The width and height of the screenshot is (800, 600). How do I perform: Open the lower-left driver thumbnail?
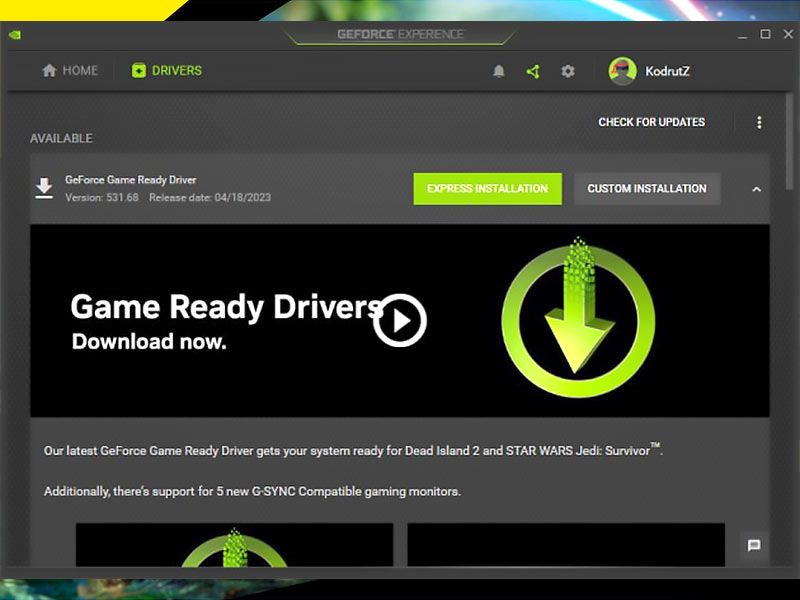point(234,544)
